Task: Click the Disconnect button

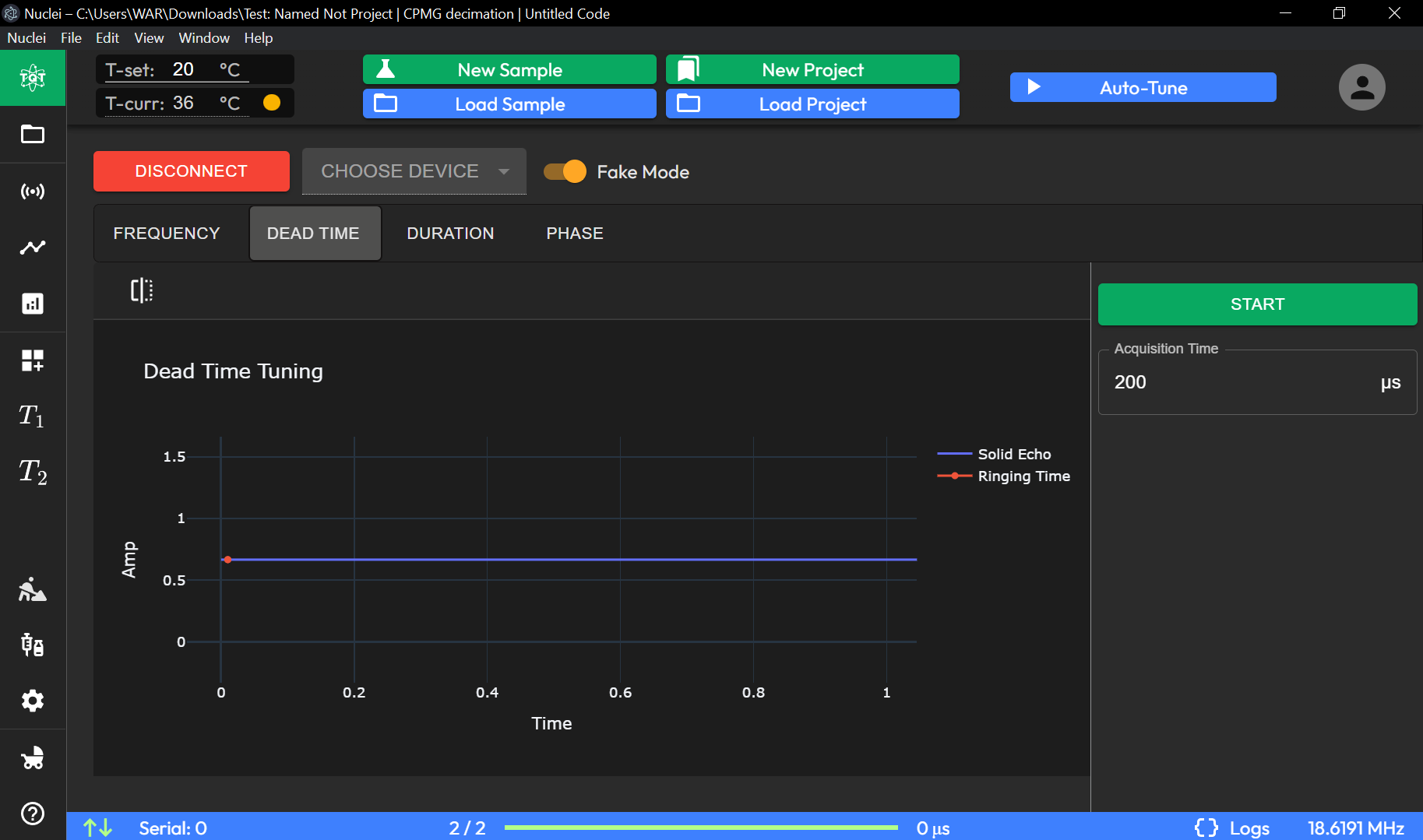Action: coord(192,171)
